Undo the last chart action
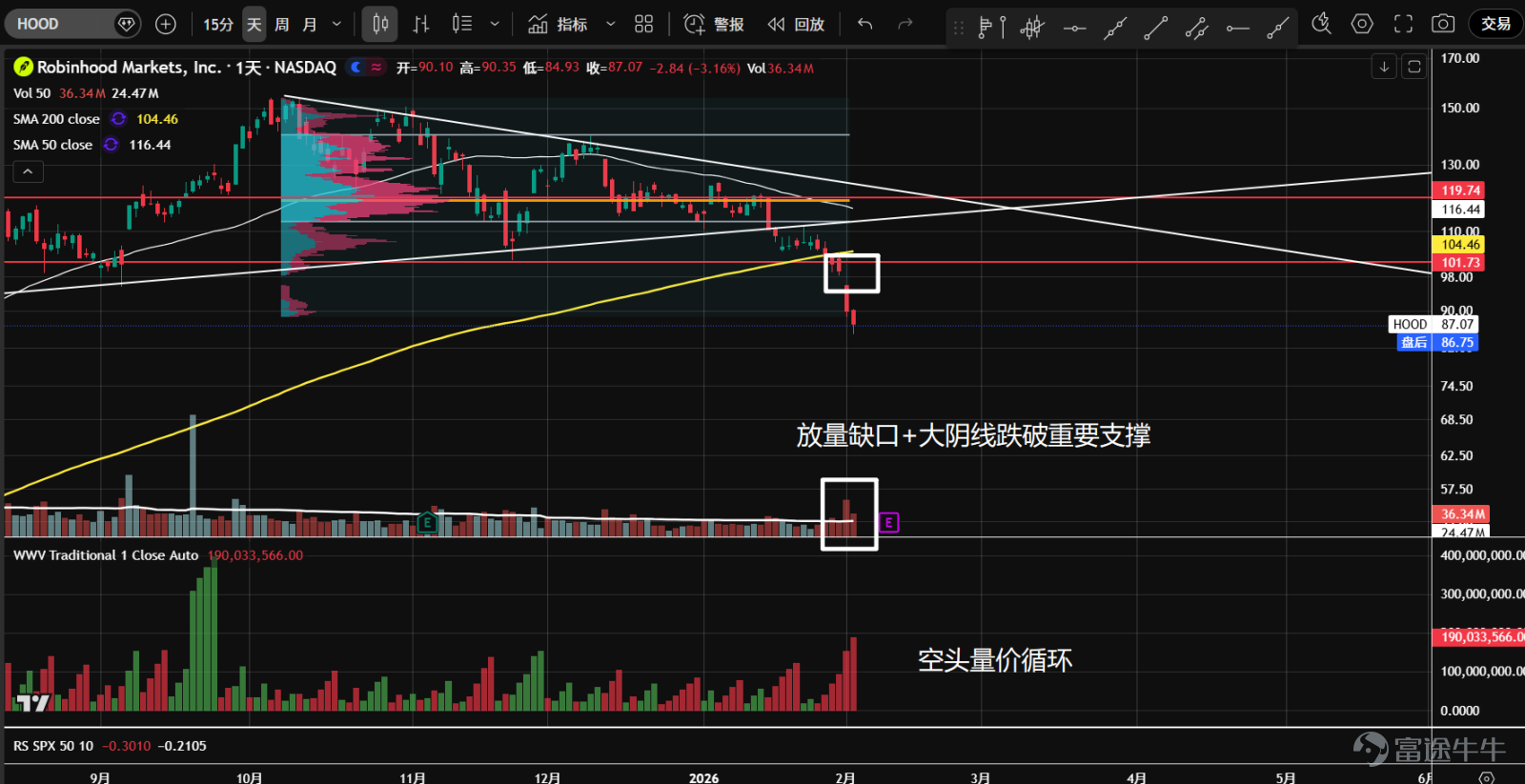This screenshot has height=784, width=1525. (865, 24)
